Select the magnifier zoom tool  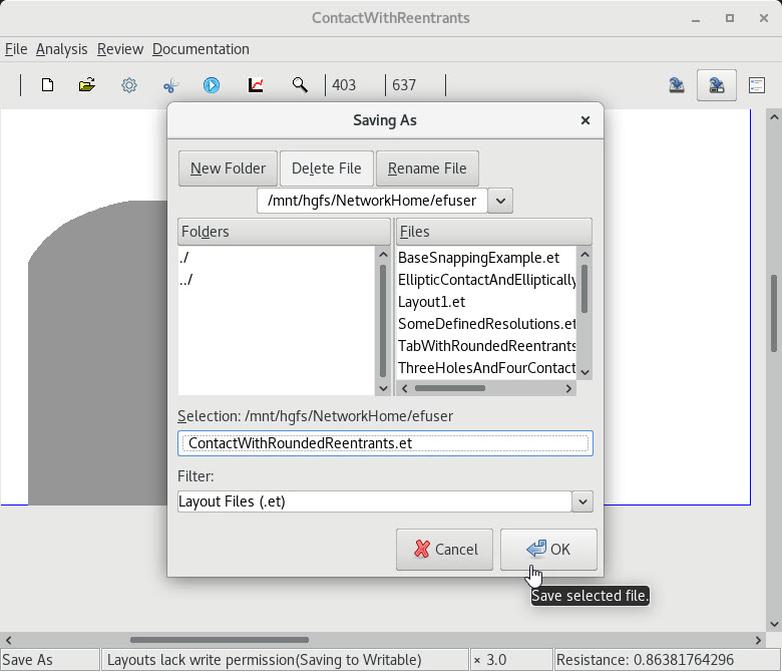299,85
